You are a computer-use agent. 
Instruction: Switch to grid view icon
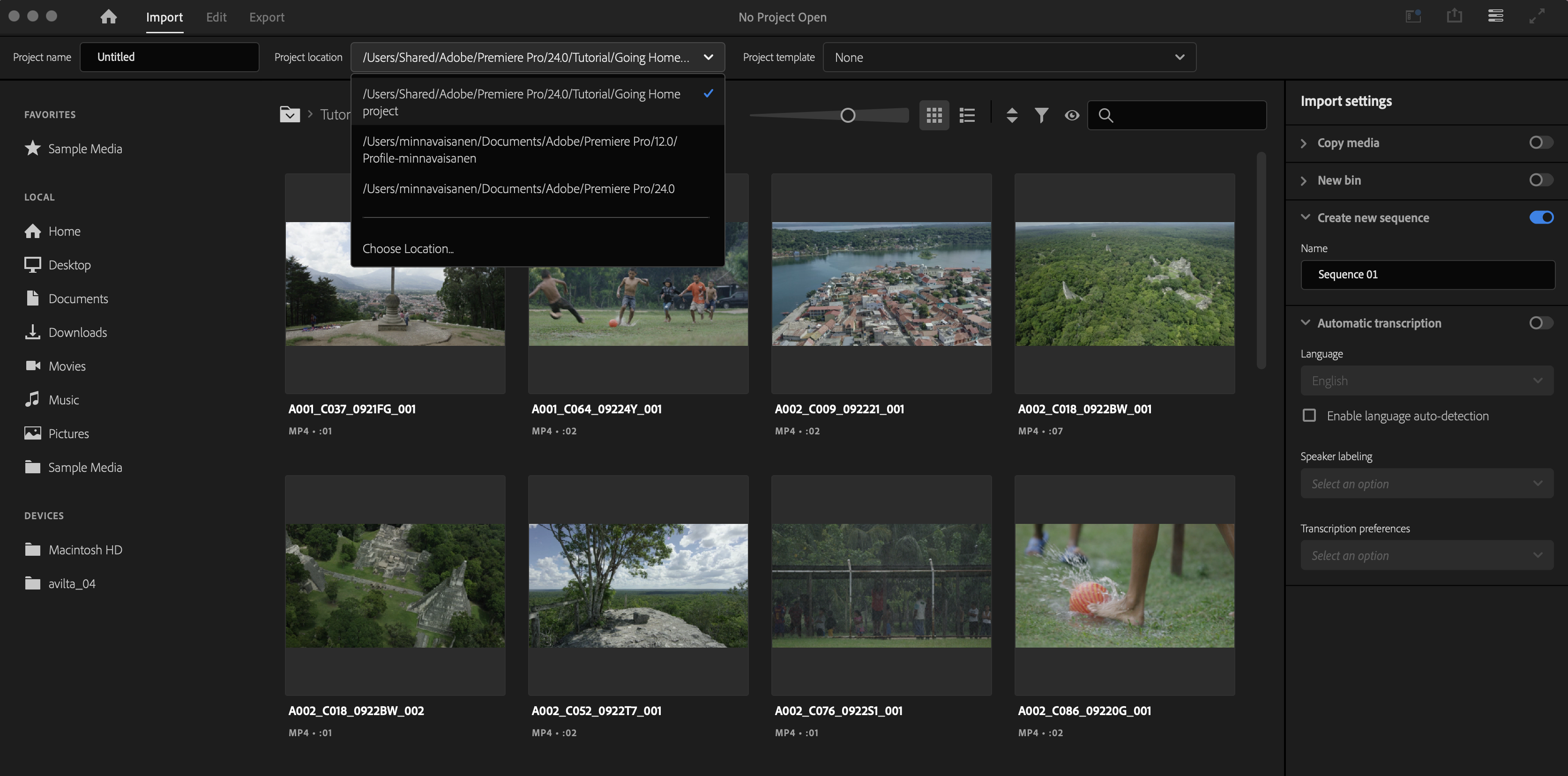click(x=934, y=115)
